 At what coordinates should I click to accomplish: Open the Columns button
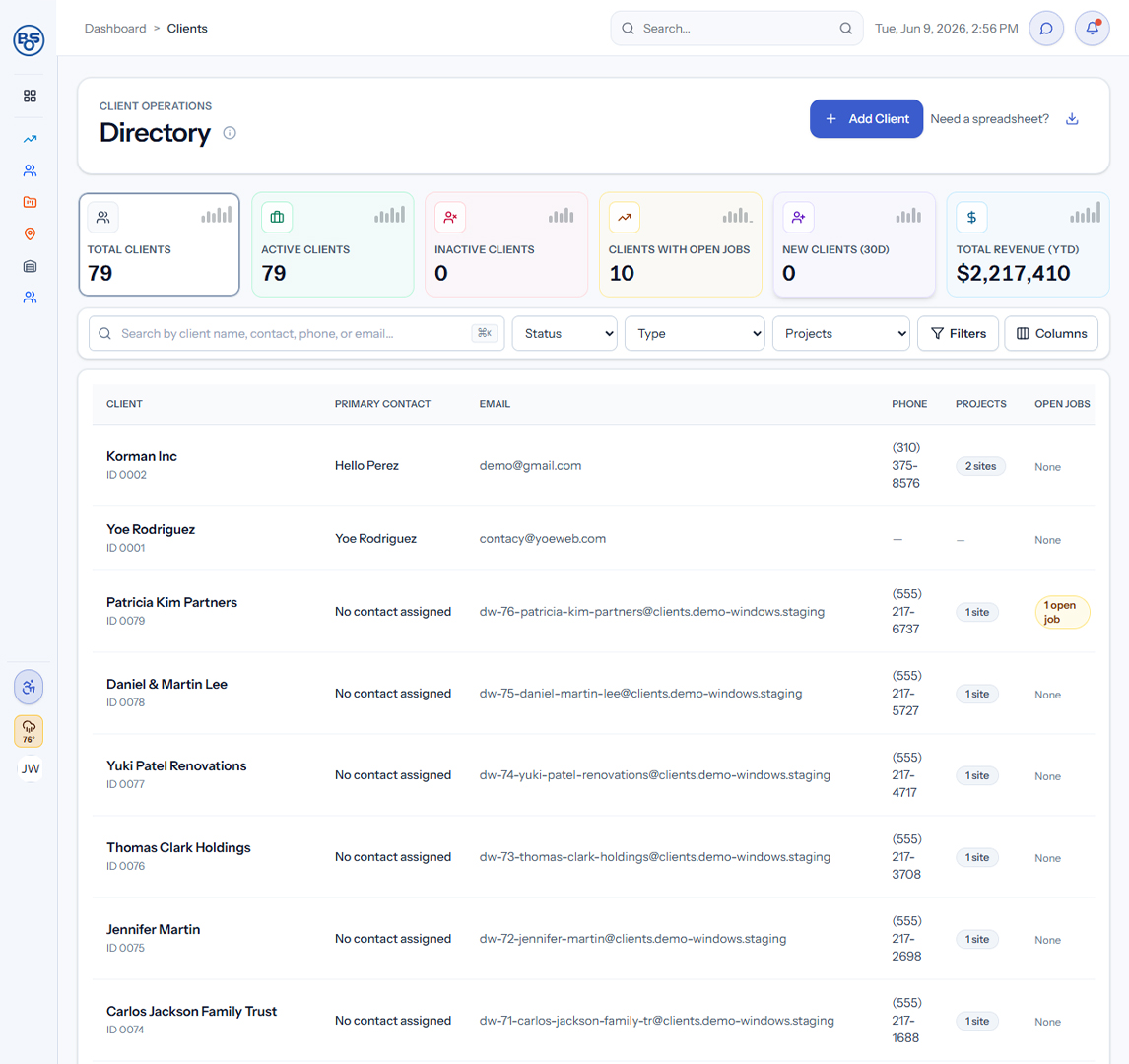point(1051,333)
